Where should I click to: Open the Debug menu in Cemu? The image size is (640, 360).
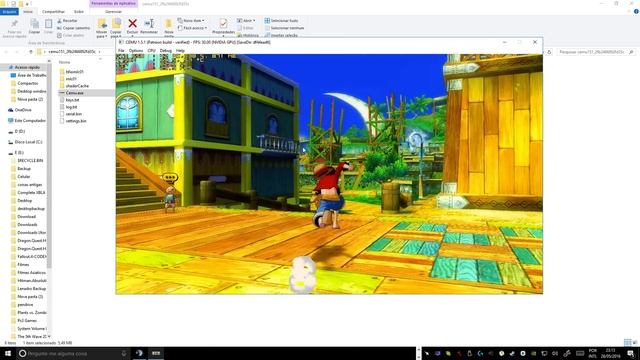166,51
